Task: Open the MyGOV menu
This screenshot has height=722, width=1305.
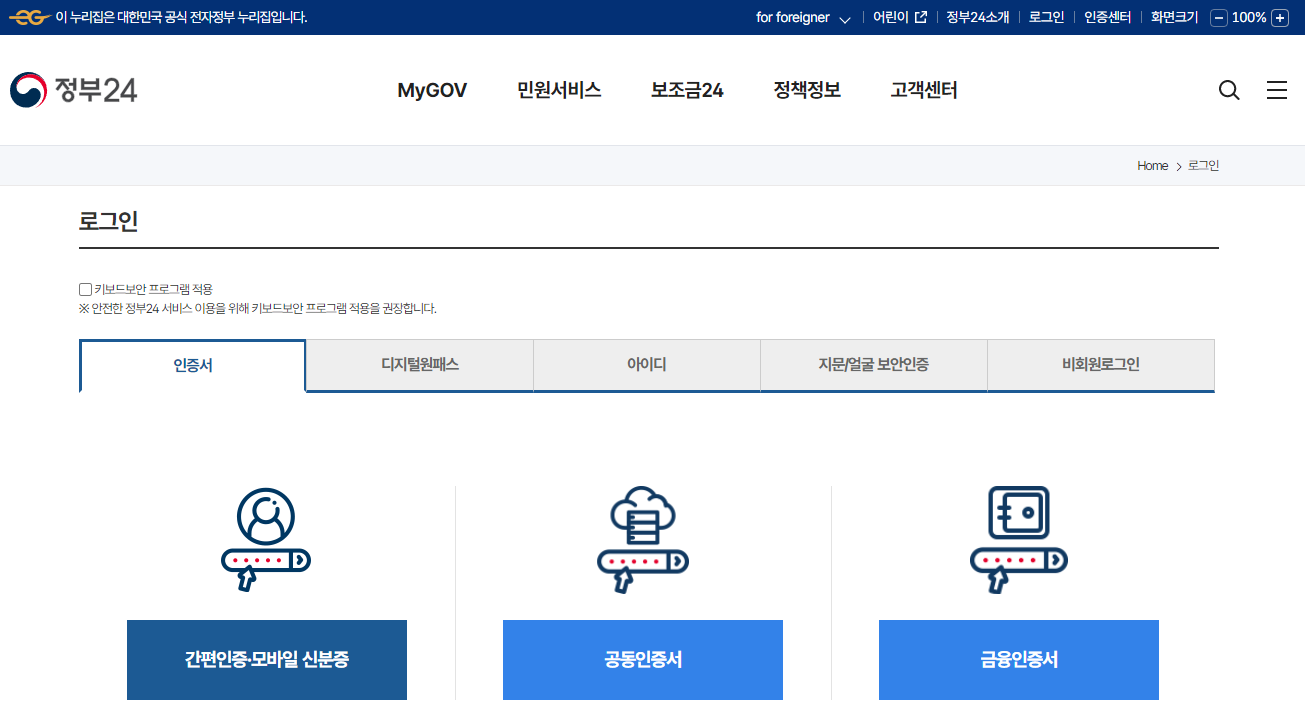Action: (431, 90)
